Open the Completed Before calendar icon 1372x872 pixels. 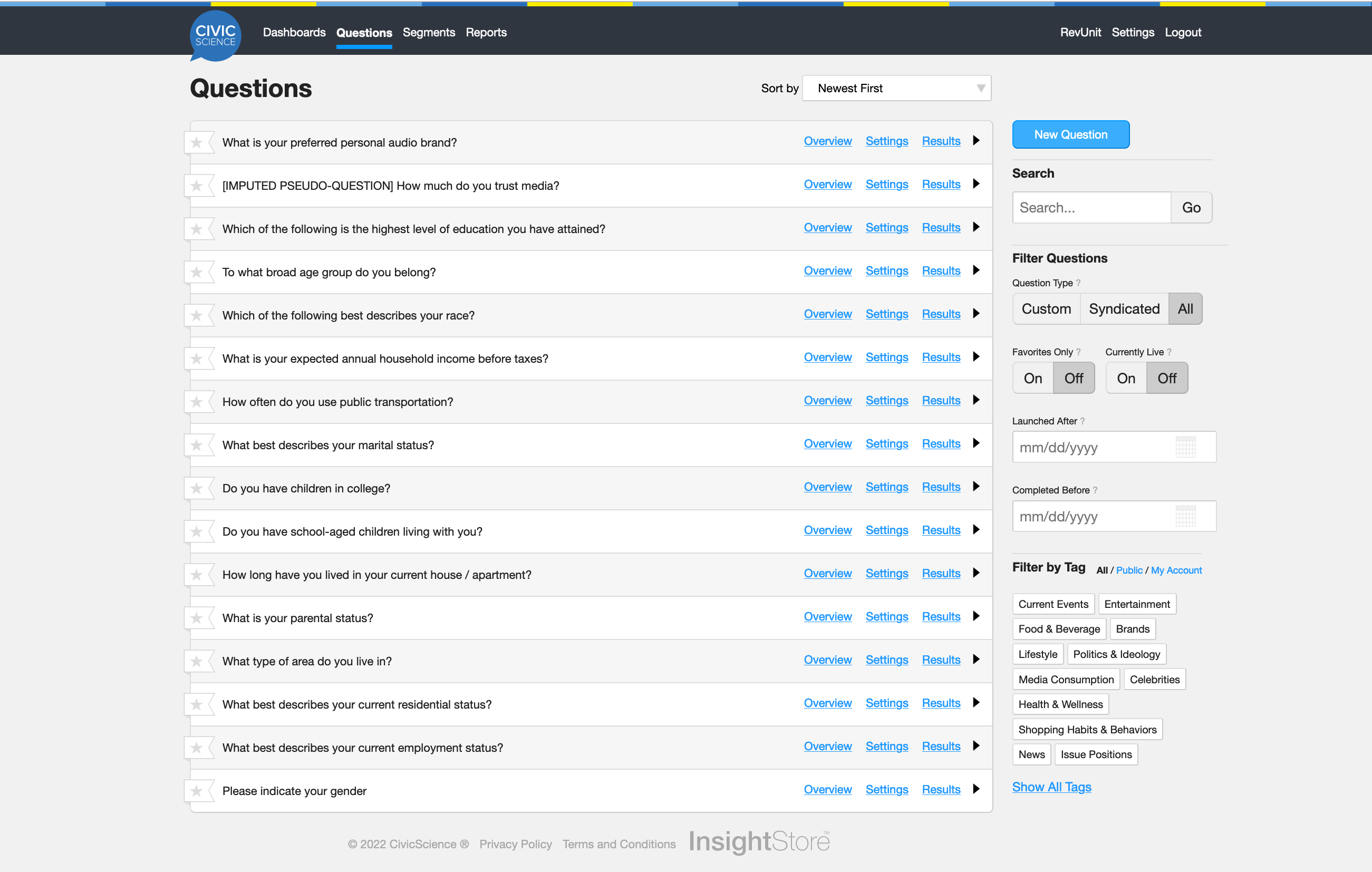pos(1185,516)
